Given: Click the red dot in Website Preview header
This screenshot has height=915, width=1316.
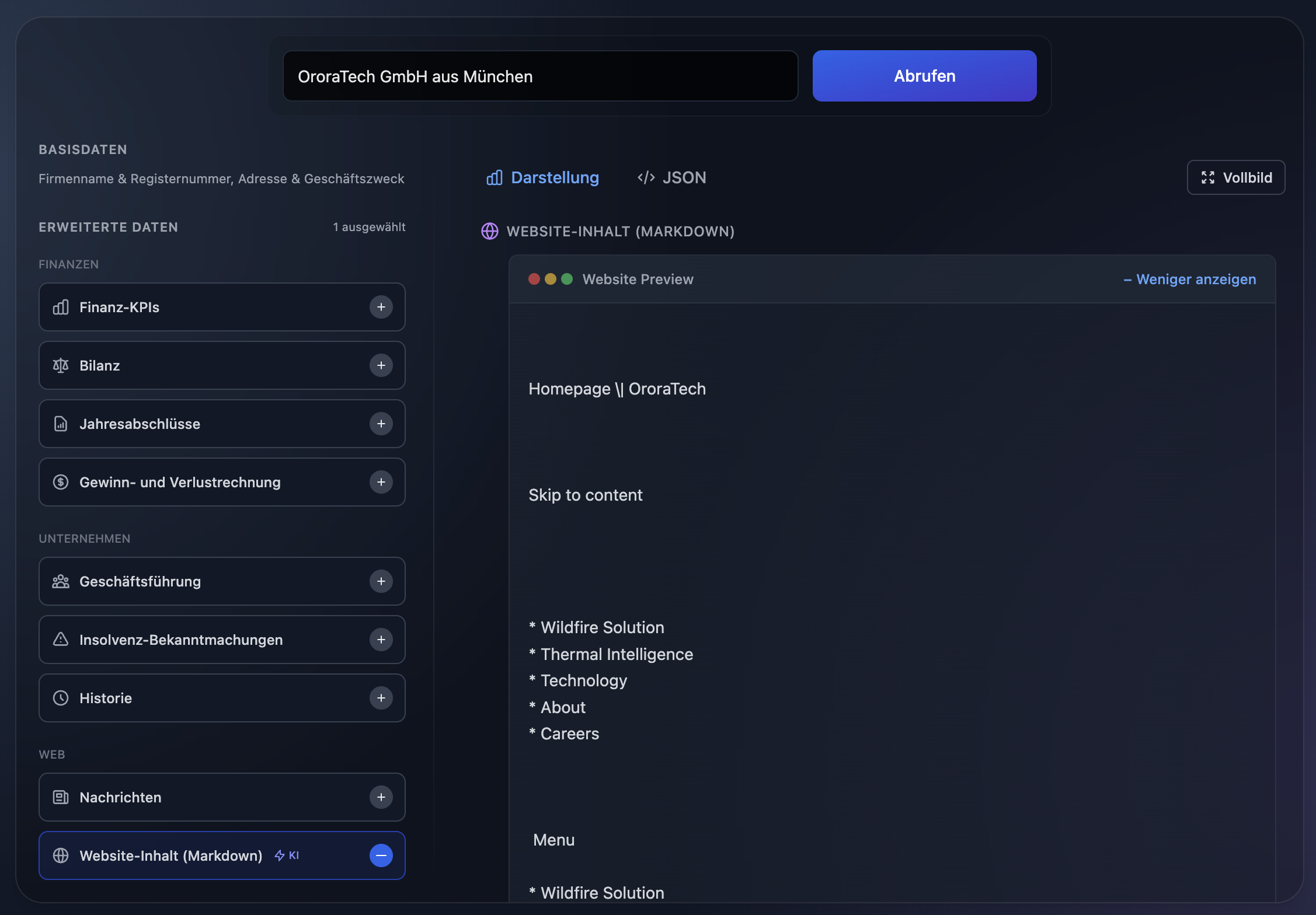Looking at the screenshot, I should (x=534, y=279).
